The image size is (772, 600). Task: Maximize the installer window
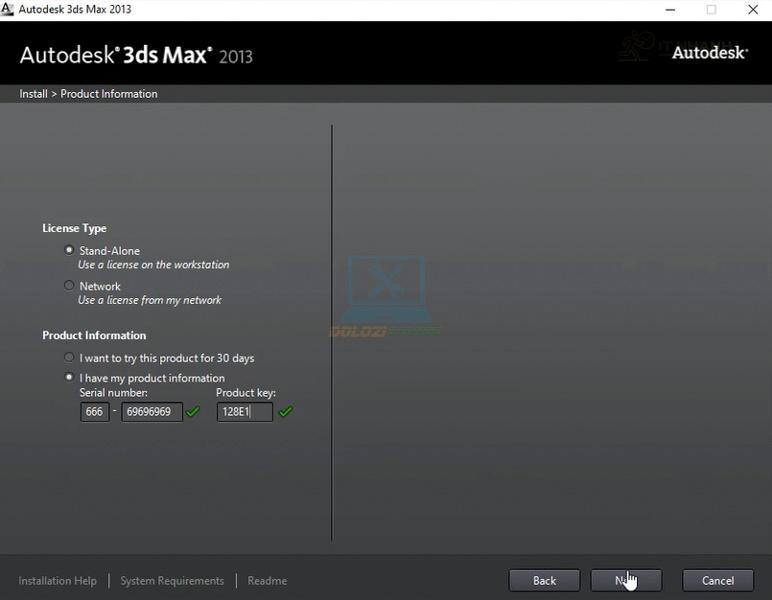[x=711, y=9]
